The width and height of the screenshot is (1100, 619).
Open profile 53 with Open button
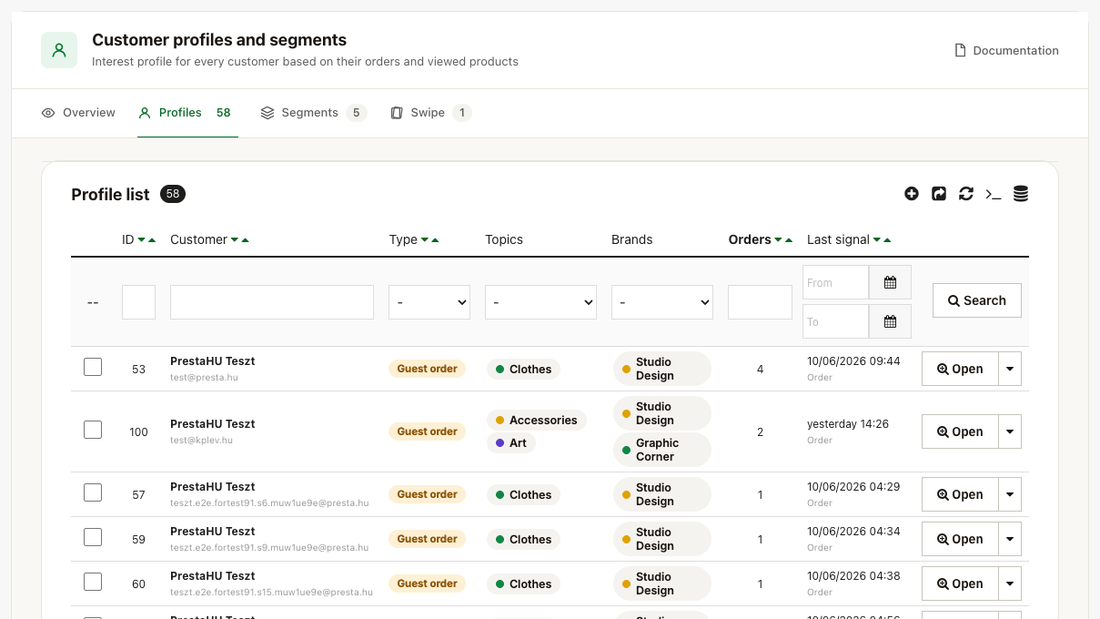tap(960, 368)
